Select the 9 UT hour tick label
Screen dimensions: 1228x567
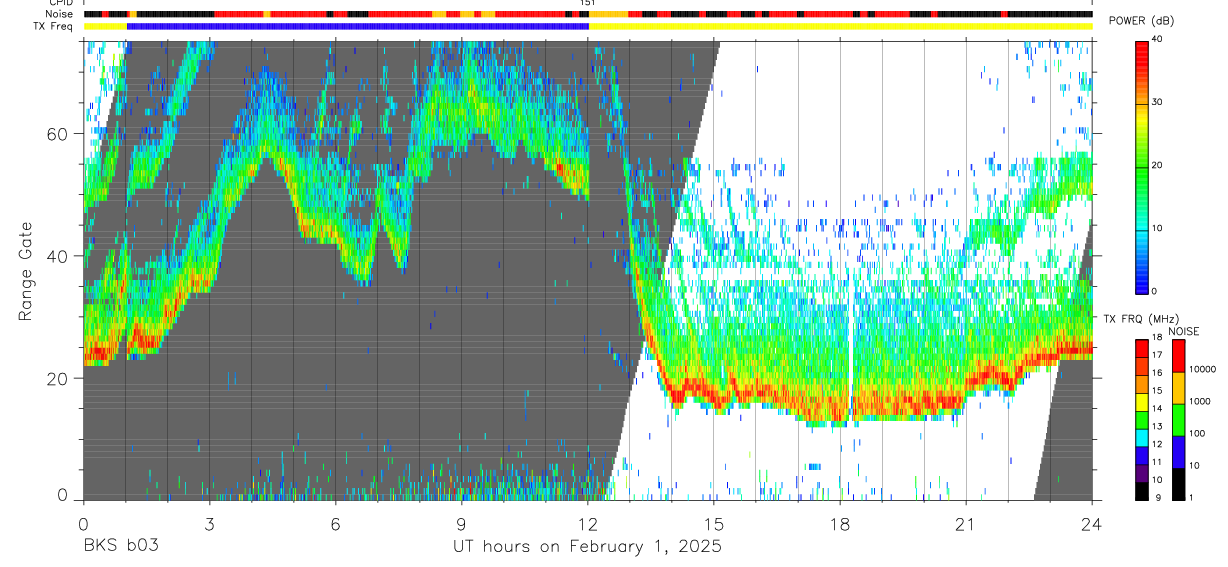pos(462,523)
